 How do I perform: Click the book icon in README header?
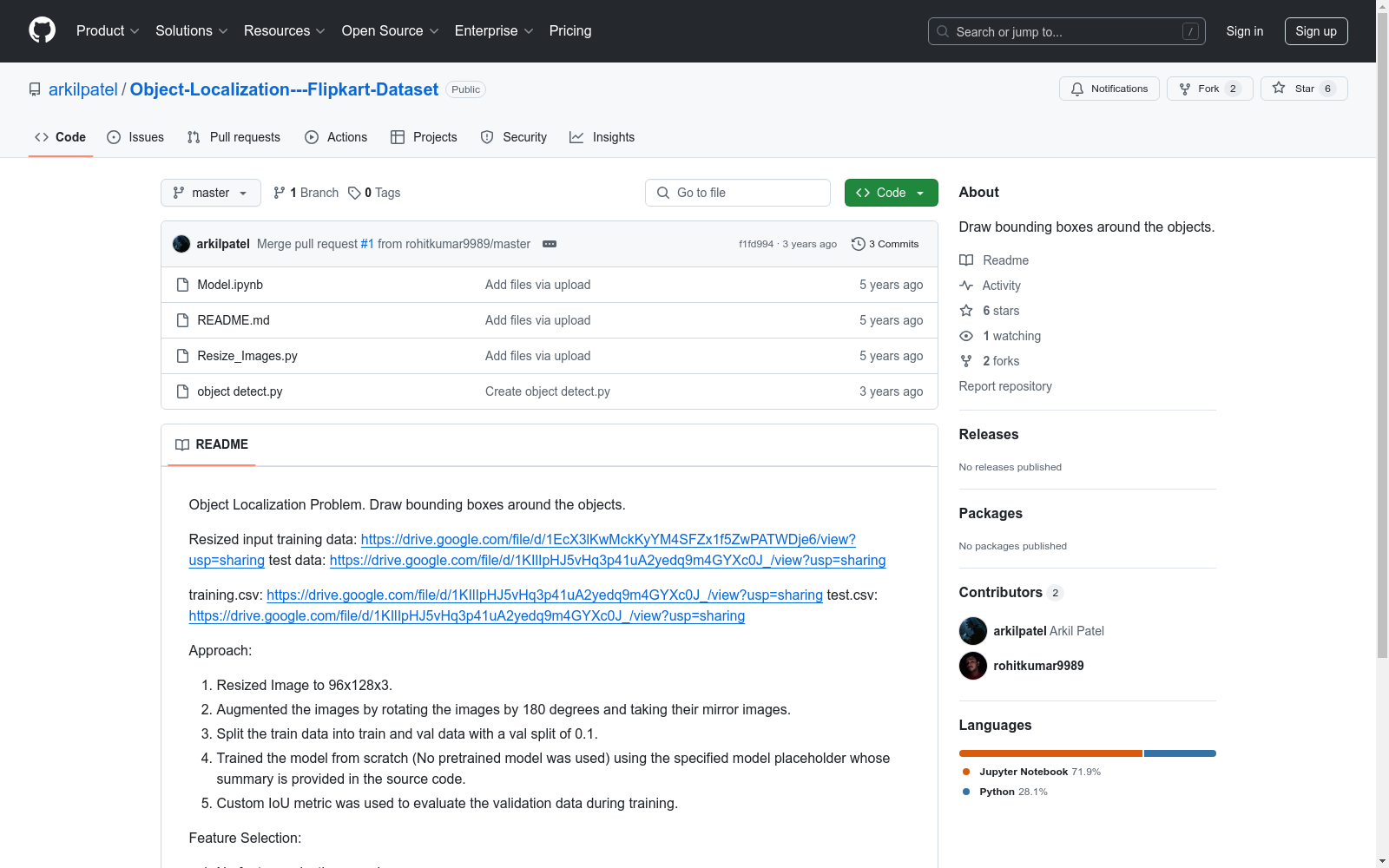tap(182, 444)
